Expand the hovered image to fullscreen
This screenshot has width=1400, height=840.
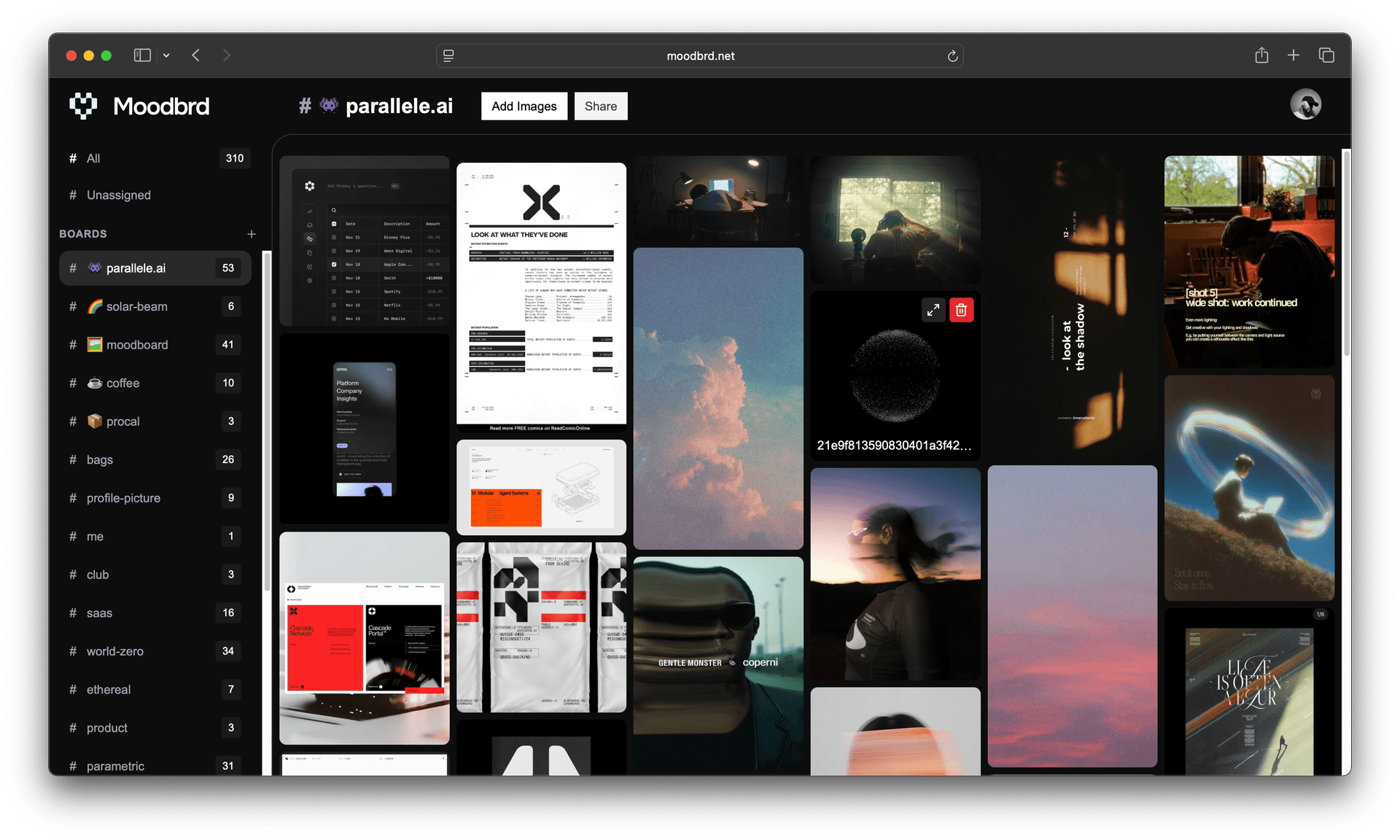(933, 309)
